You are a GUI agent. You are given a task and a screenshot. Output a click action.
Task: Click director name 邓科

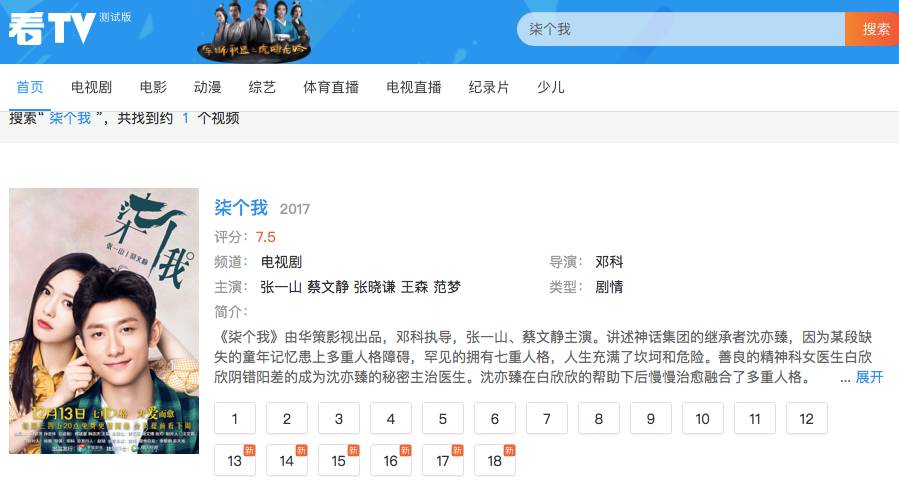(609, 262)
